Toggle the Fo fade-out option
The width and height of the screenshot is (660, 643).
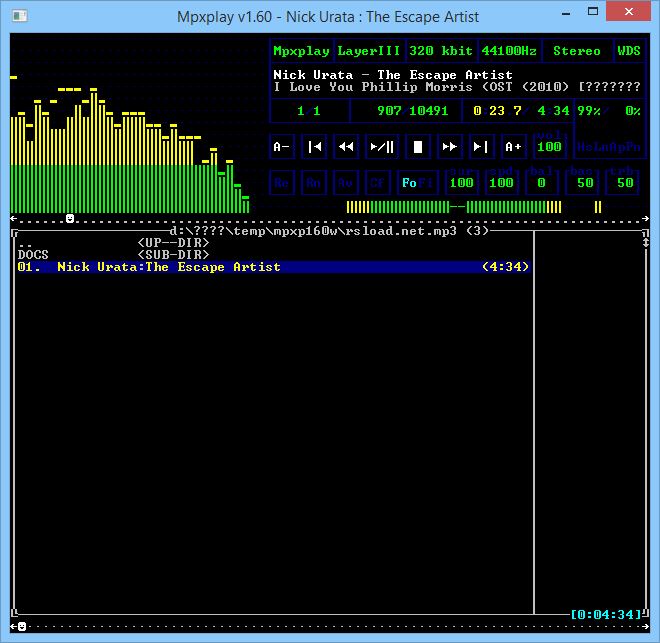(x=410, y=183)
